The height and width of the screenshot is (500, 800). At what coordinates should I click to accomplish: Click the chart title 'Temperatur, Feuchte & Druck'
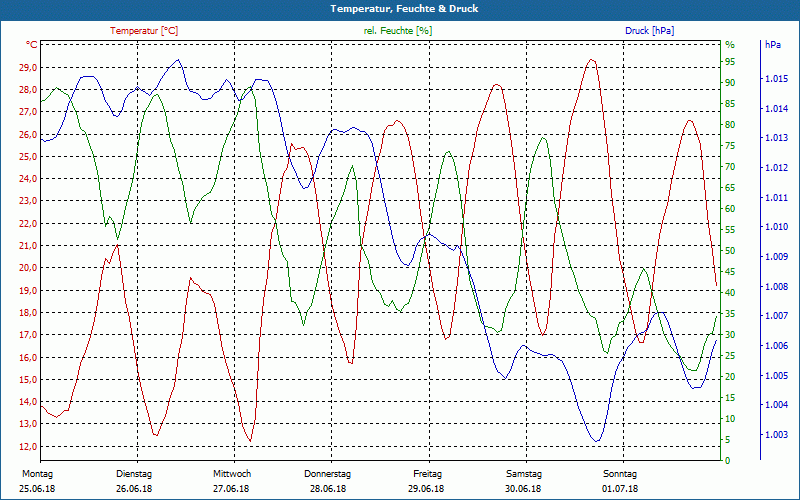click(404, 9)
